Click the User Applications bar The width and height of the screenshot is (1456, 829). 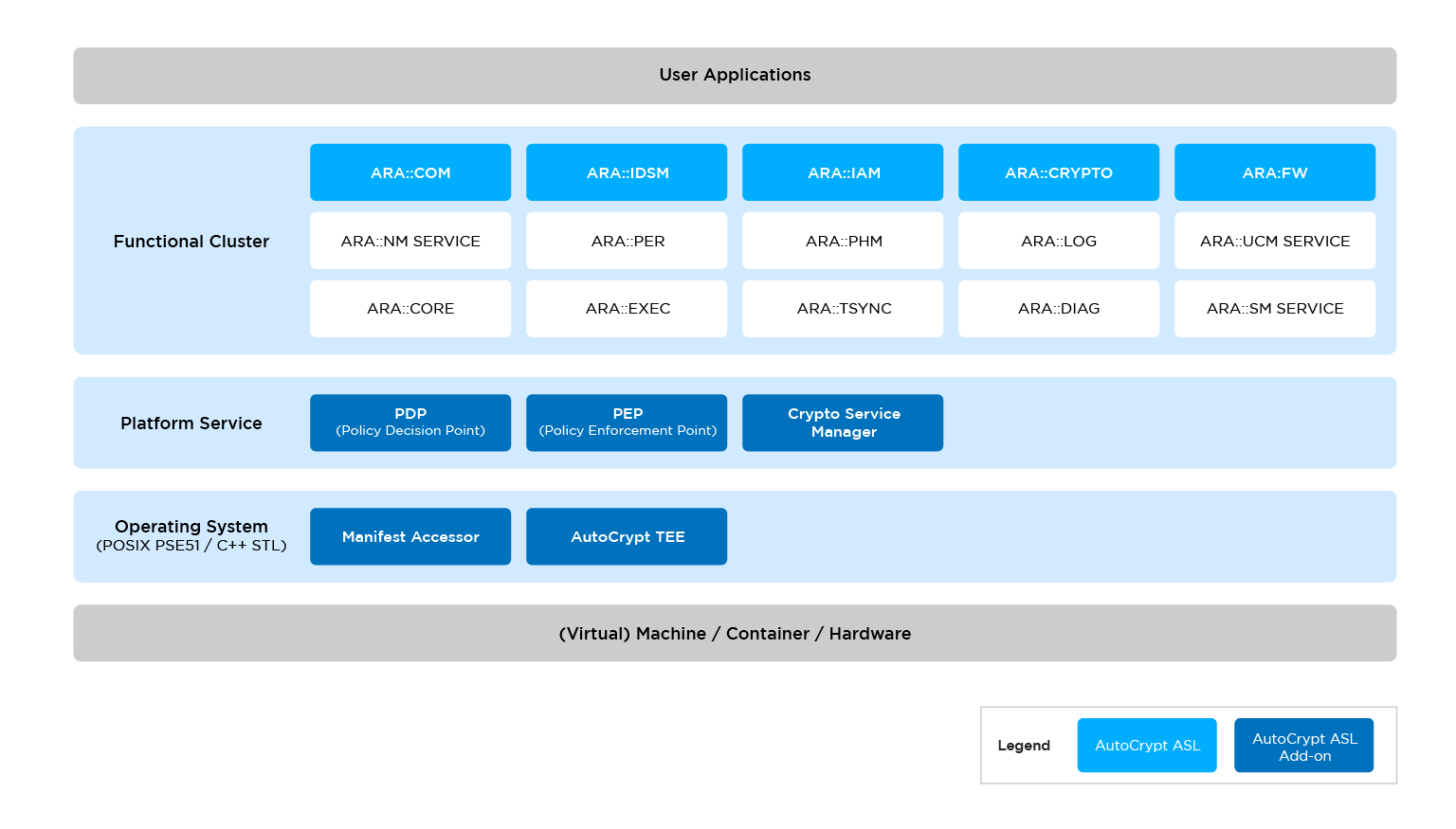point(735,76)
